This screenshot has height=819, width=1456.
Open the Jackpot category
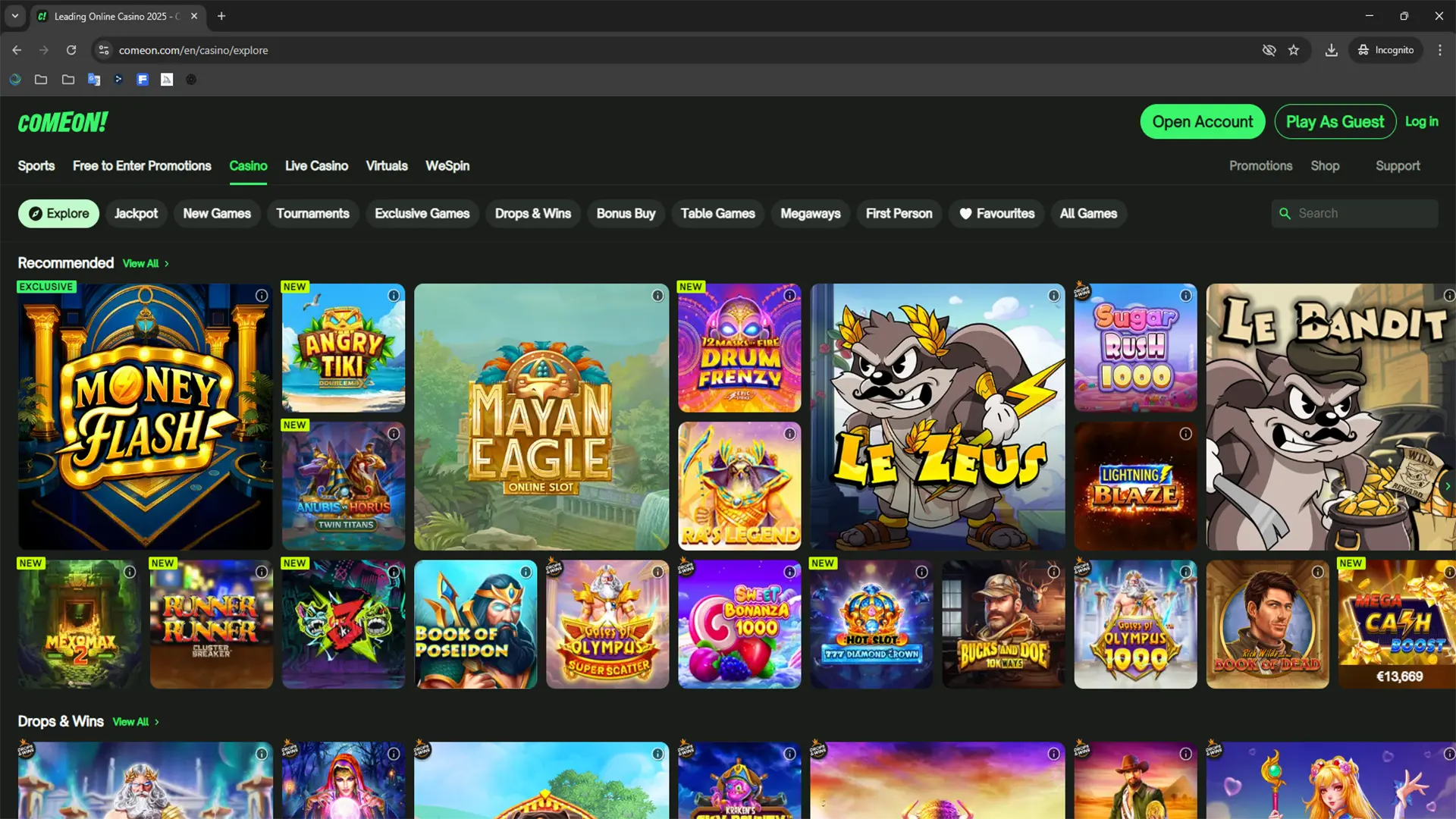(136, 214)
